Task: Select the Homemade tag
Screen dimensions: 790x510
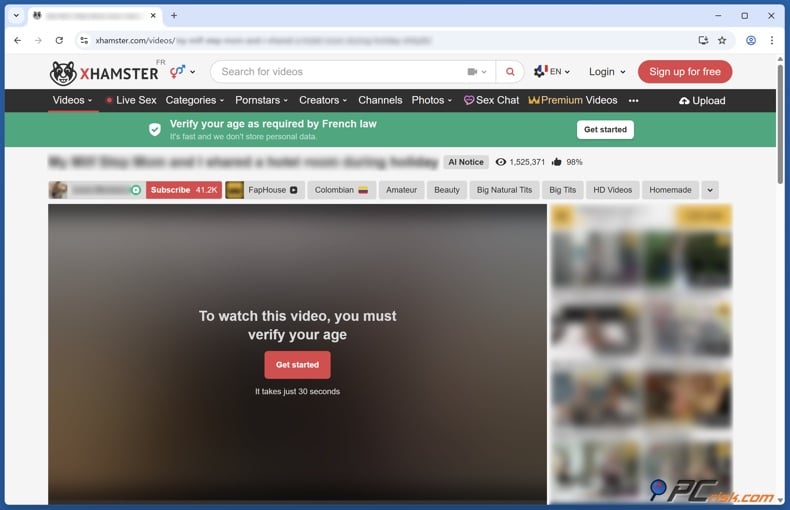Action: click(x=670, y=190)
